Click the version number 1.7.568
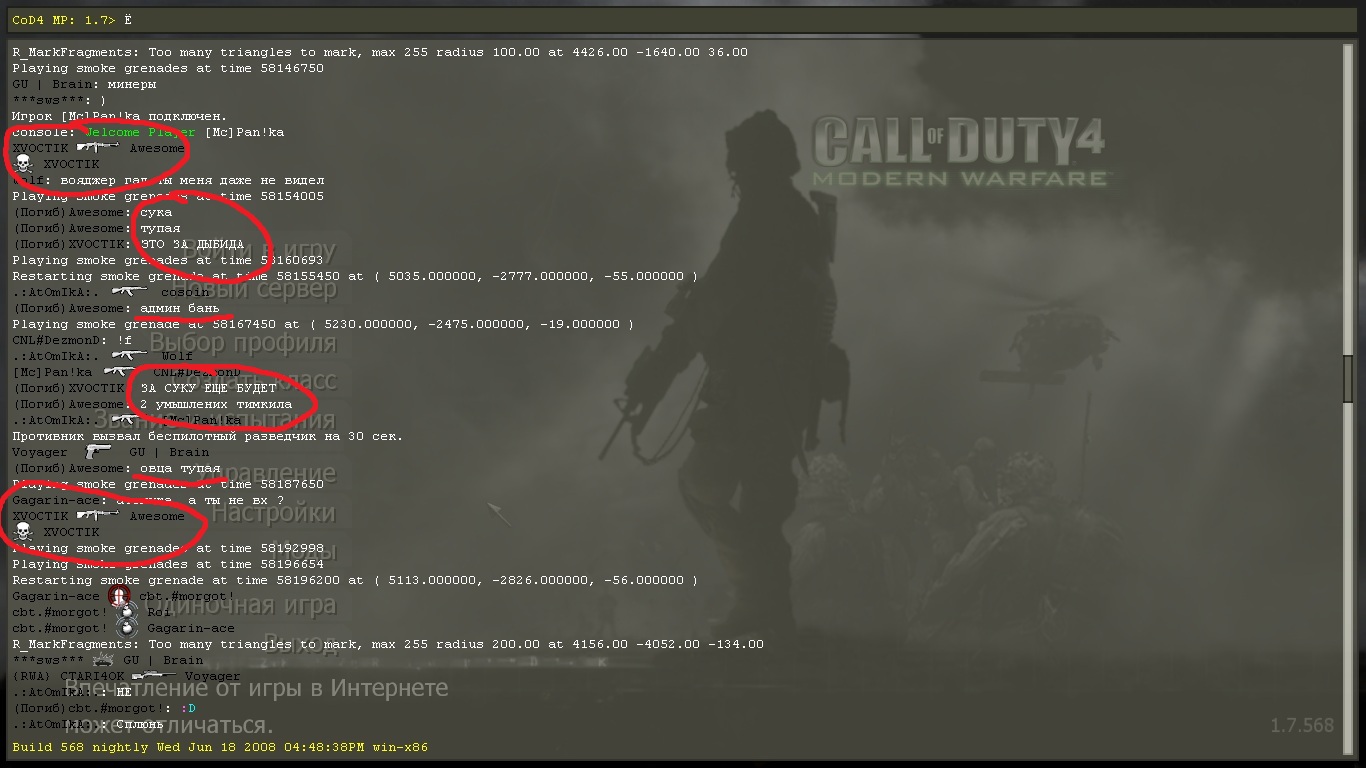The width and height of the screenshot is (1366, 768). pos(1302,725)
